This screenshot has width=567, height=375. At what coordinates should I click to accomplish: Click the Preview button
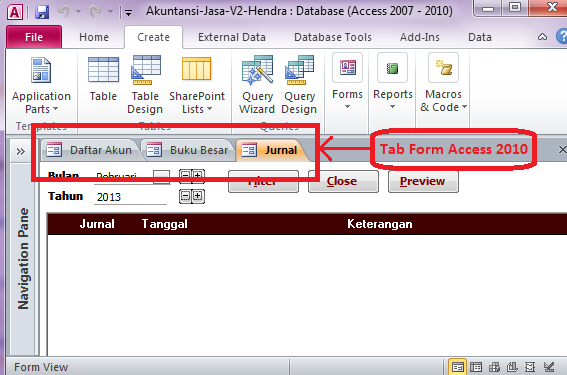point(423,181)
